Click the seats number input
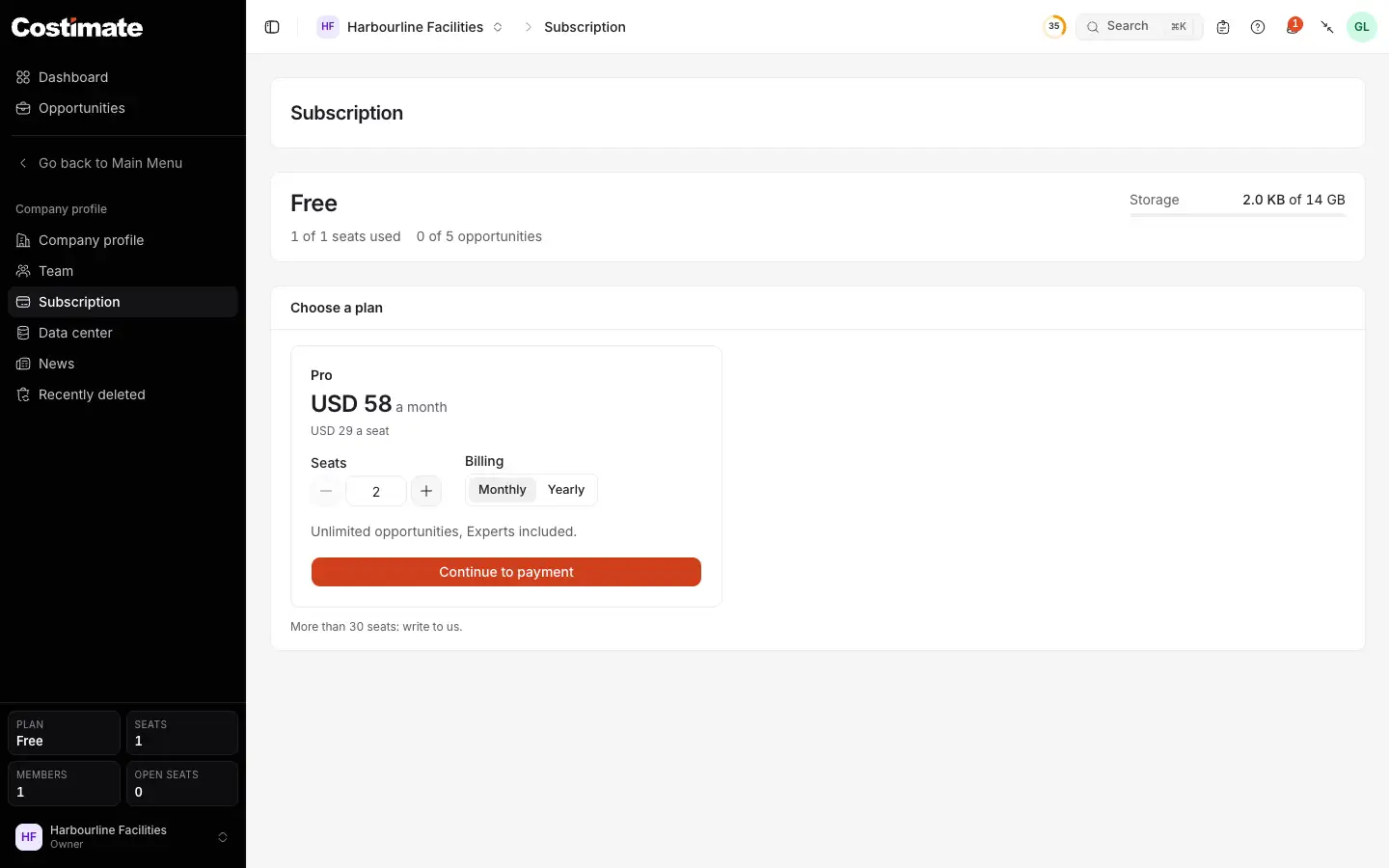The width and height of the screenshot is (1389, 868). 376,491
